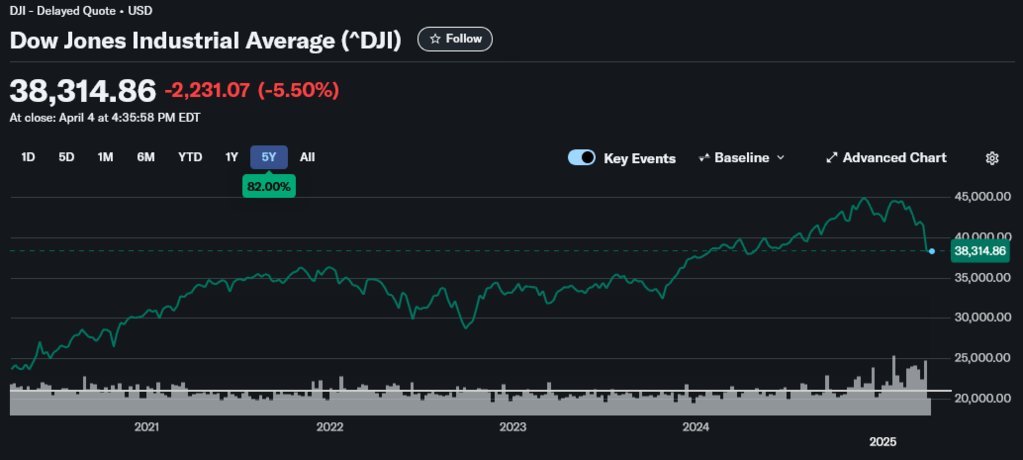Click the 25,000.00 y-axis label
1023x460 pixels.
[x=982, y=358]
